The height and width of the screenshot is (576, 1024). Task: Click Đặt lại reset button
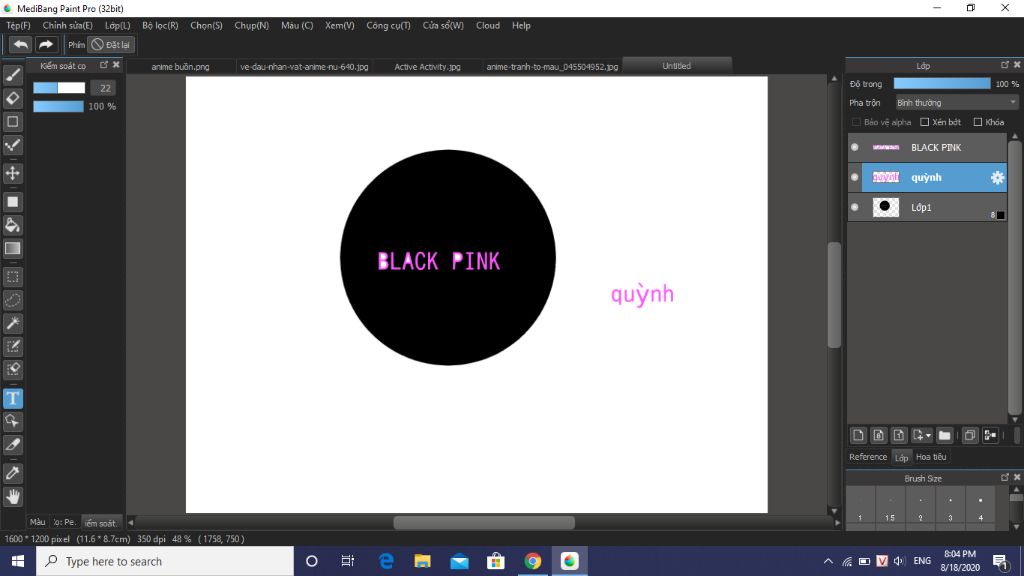(111, 44)
